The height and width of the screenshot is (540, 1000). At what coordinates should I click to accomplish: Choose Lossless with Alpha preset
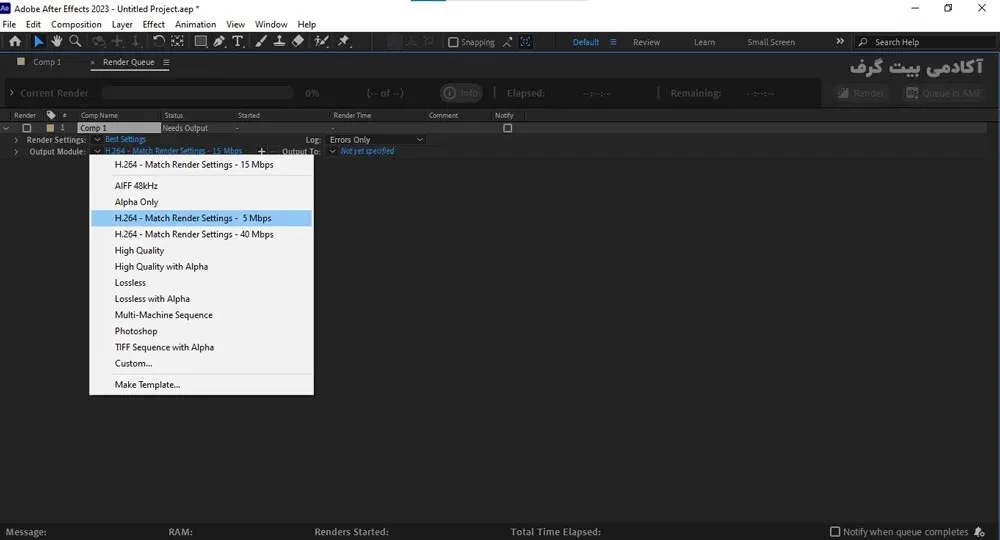click(x=202, y=299)
